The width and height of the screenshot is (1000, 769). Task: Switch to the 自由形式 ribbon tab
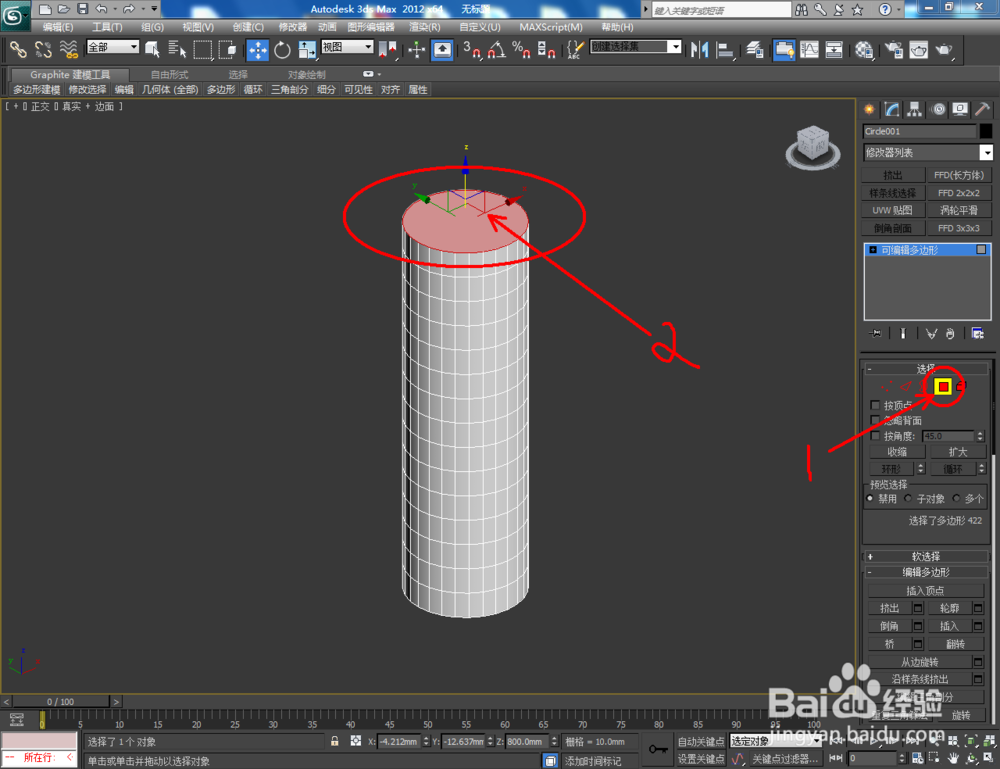click(x=169, y=75)
